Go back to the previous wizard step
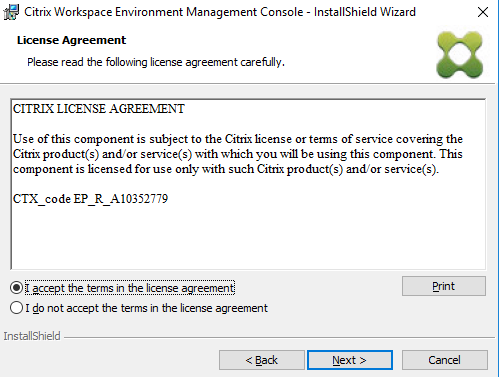 point(262,360)
